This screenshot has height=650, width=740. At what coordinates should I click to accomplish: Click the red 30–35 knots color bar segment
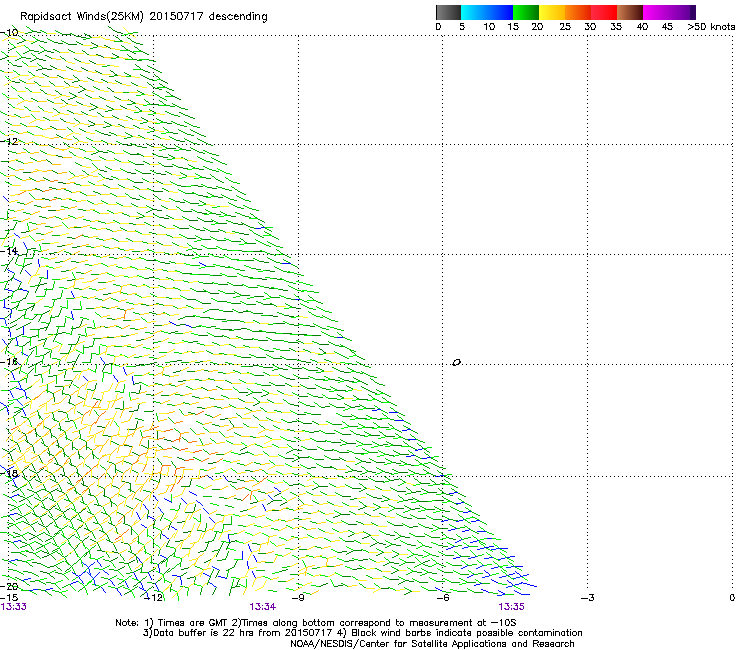[x=604, y=12]
